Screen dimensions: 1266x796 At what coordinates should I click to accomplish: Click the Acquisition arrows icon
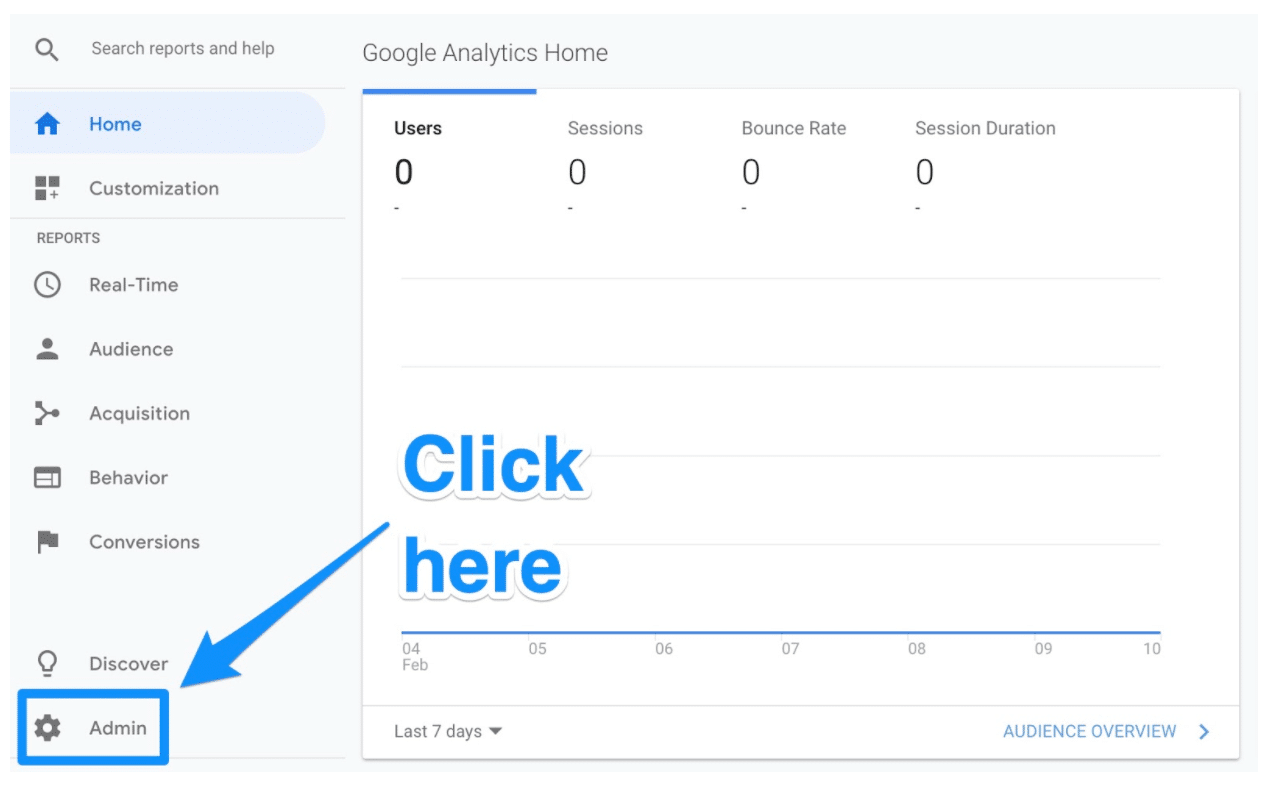(x=47, y=413)
